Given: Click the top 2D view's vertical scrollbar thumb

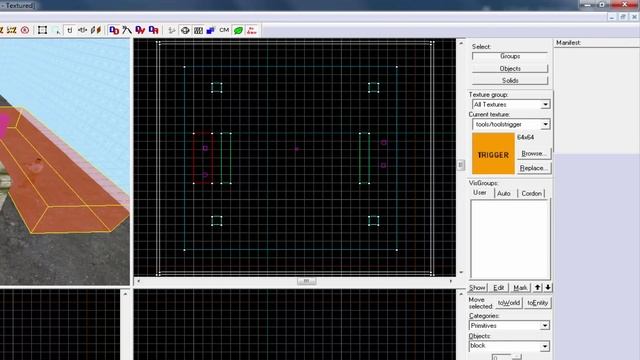Looking at the screenshot, I should tap(460, 164).
